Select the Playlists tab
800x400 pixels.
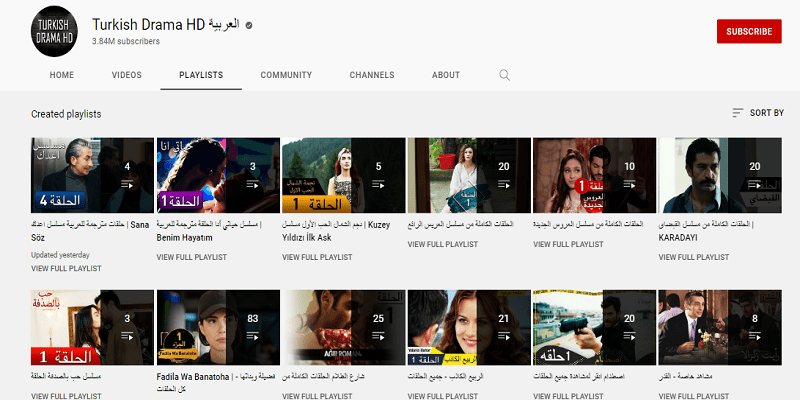click(201, 75)
